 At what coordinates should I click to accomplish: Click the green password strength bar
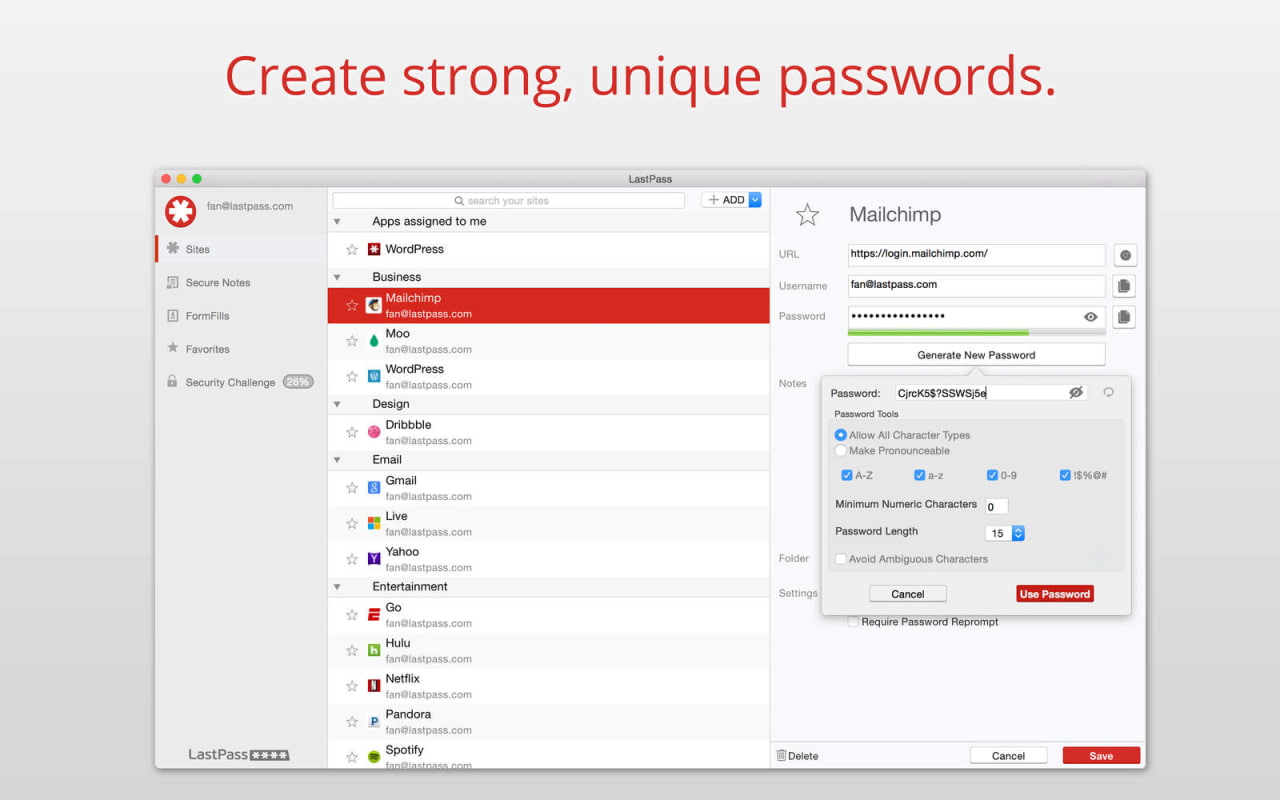coord(938,332)
